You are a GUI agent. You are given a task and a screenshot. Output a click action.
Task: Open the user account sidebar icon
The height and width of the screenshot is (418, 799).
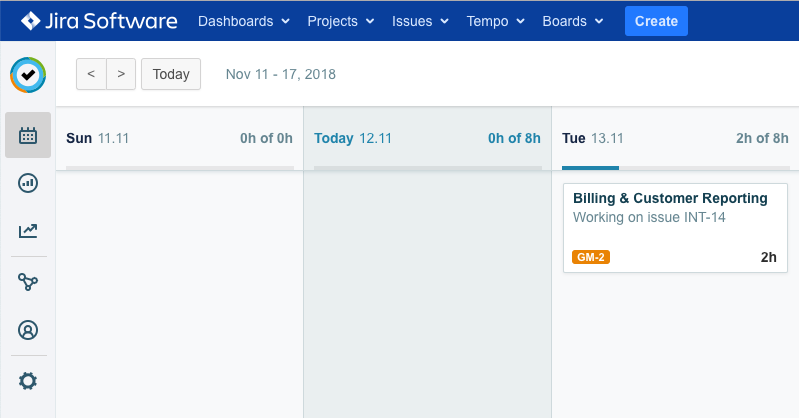pyautogui.click(x=28, y=330)
